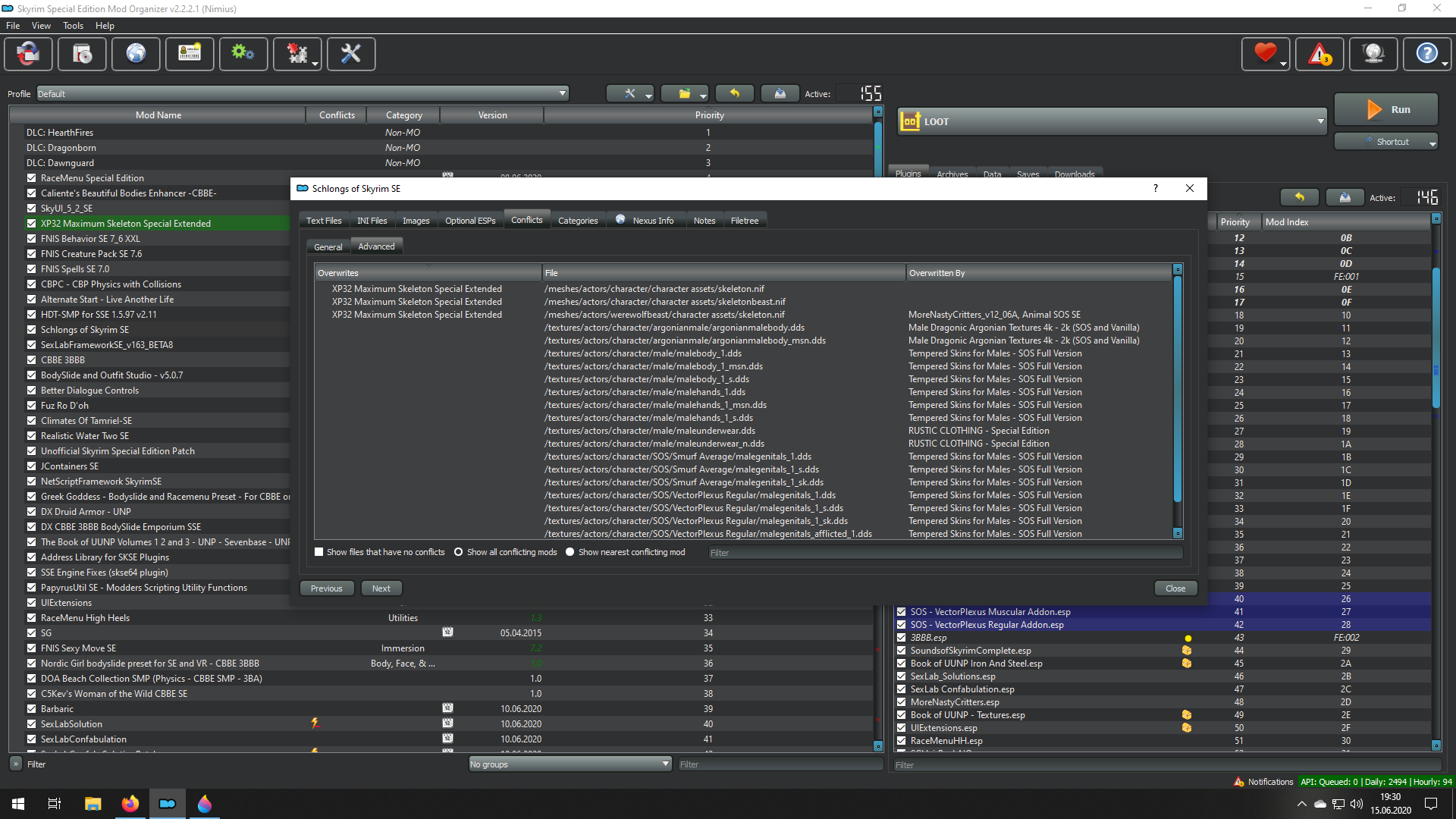This screenshot has width=1456, height=819.
Task: Click the plugins create backup icon
Action: click(1345, 197)
